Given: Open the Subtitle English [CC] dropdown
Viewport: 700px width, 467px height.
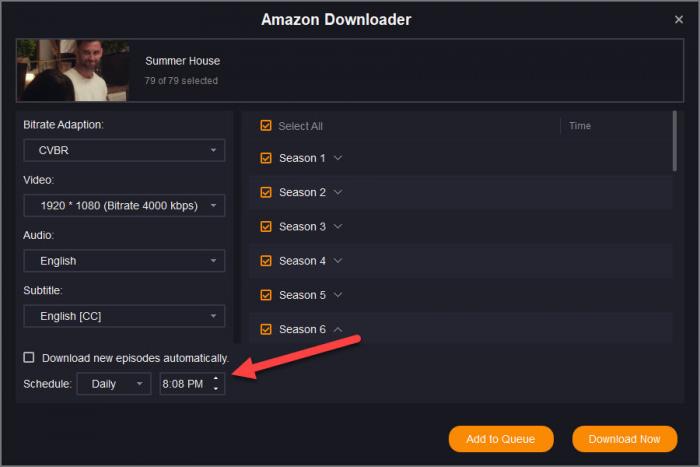Looking at the screenshot, I should coord(124,316).
